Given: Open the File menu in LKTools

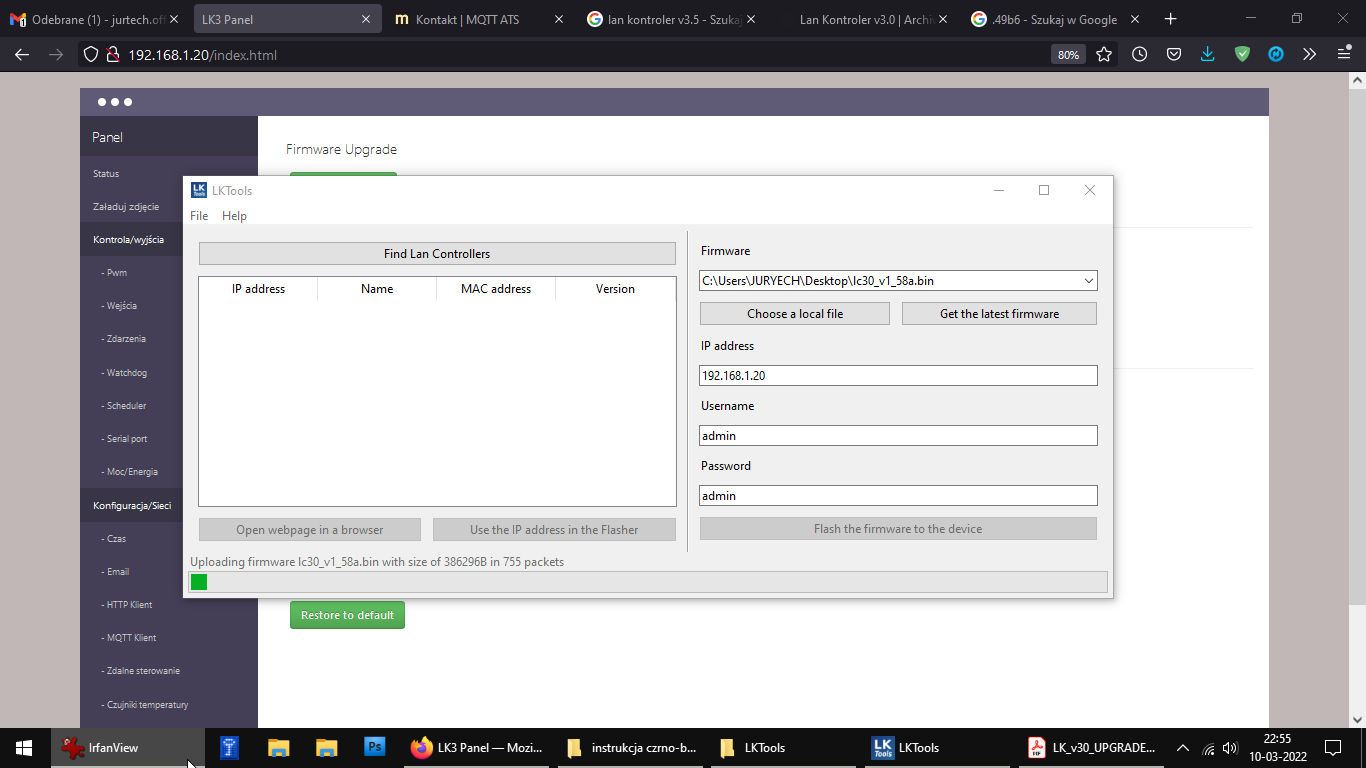Looking at the screenshot, I should click(x=199, y=216).
